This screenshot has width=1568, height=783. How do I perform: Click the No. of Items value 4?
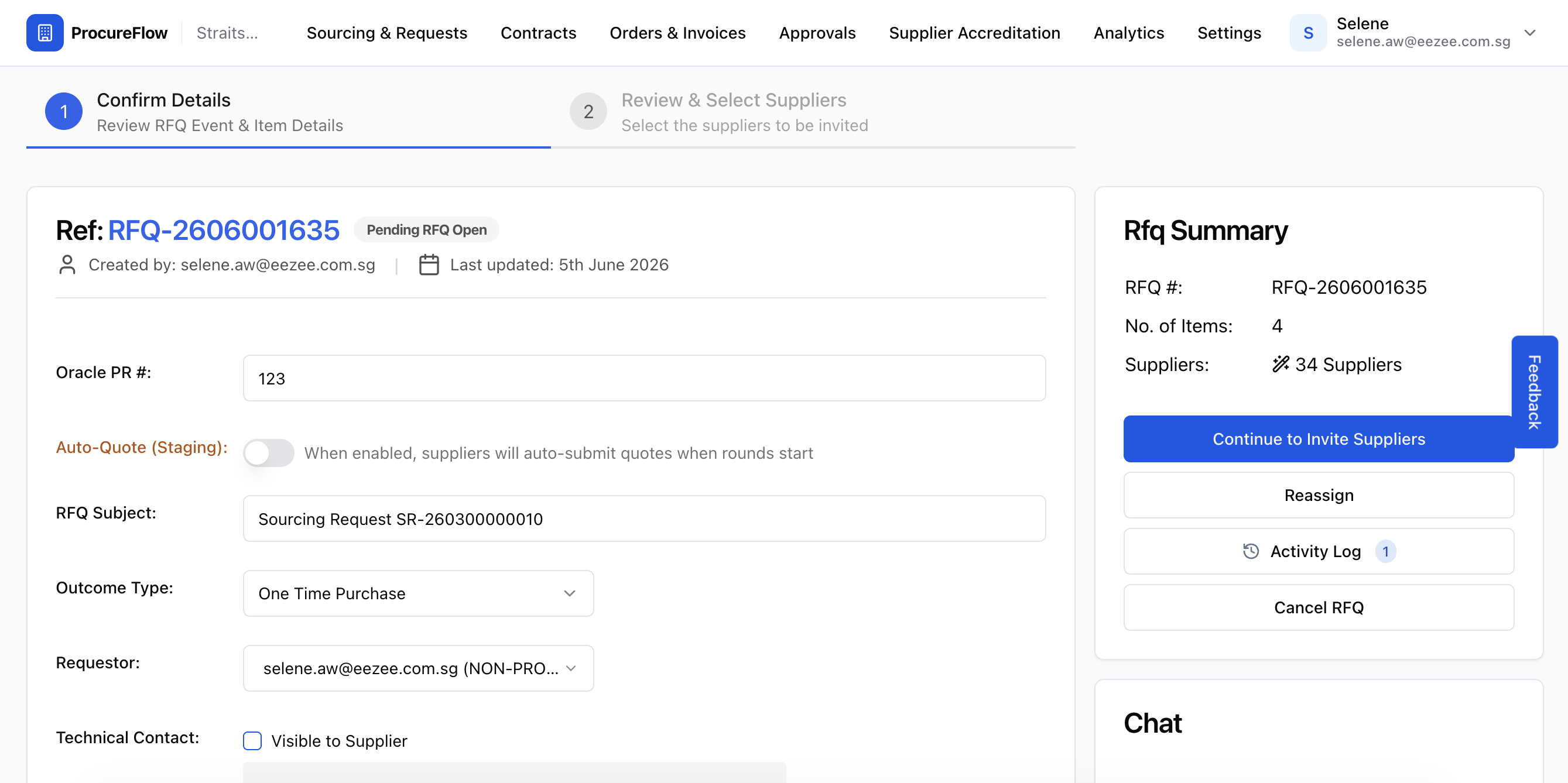[1277, 325]
